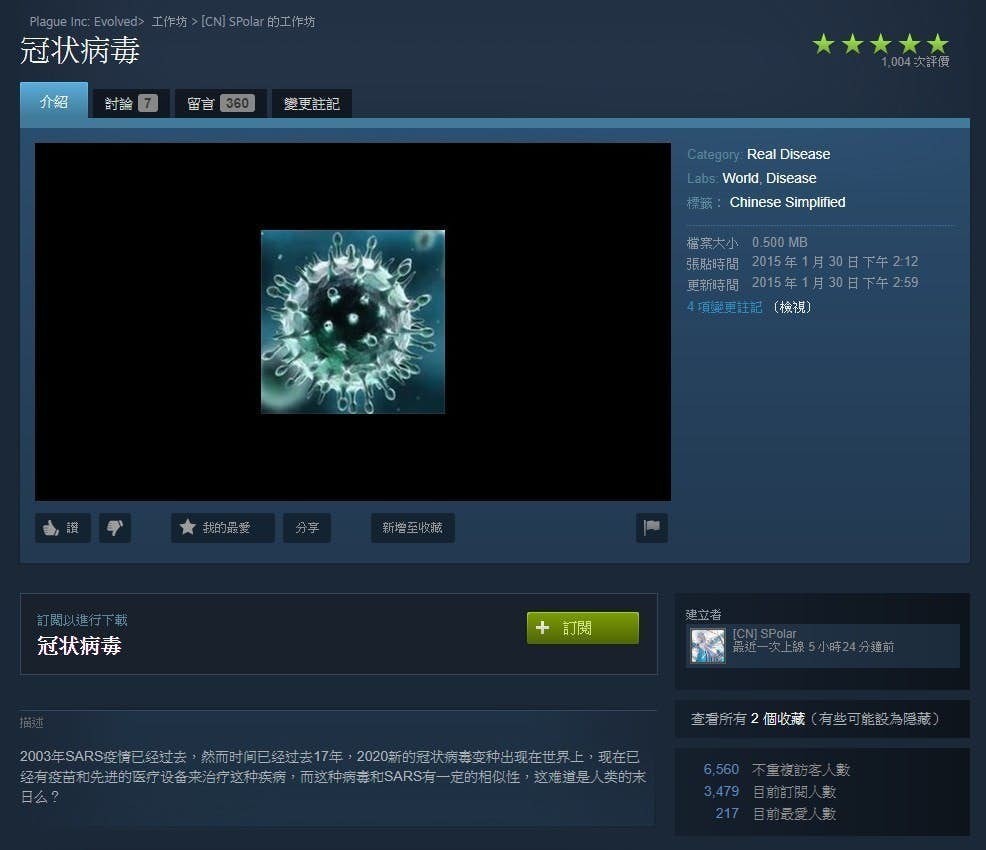986x850 pixels.
Task: Open creator profile [CN] SPolar
Action: pyautogui.click(x=766, y=632)
